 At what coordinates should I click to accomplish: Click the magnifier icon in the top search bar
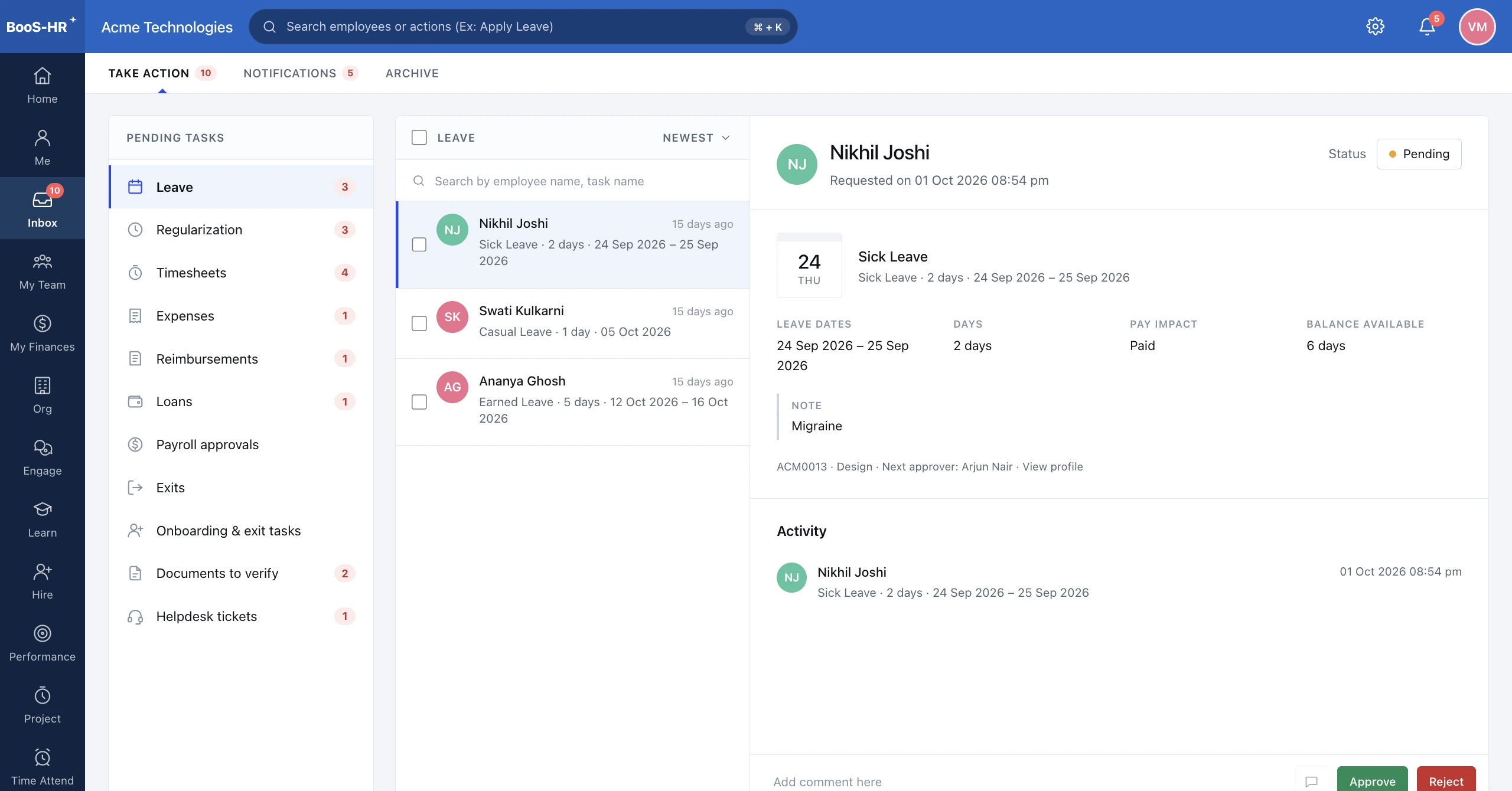tap(269, 27)
